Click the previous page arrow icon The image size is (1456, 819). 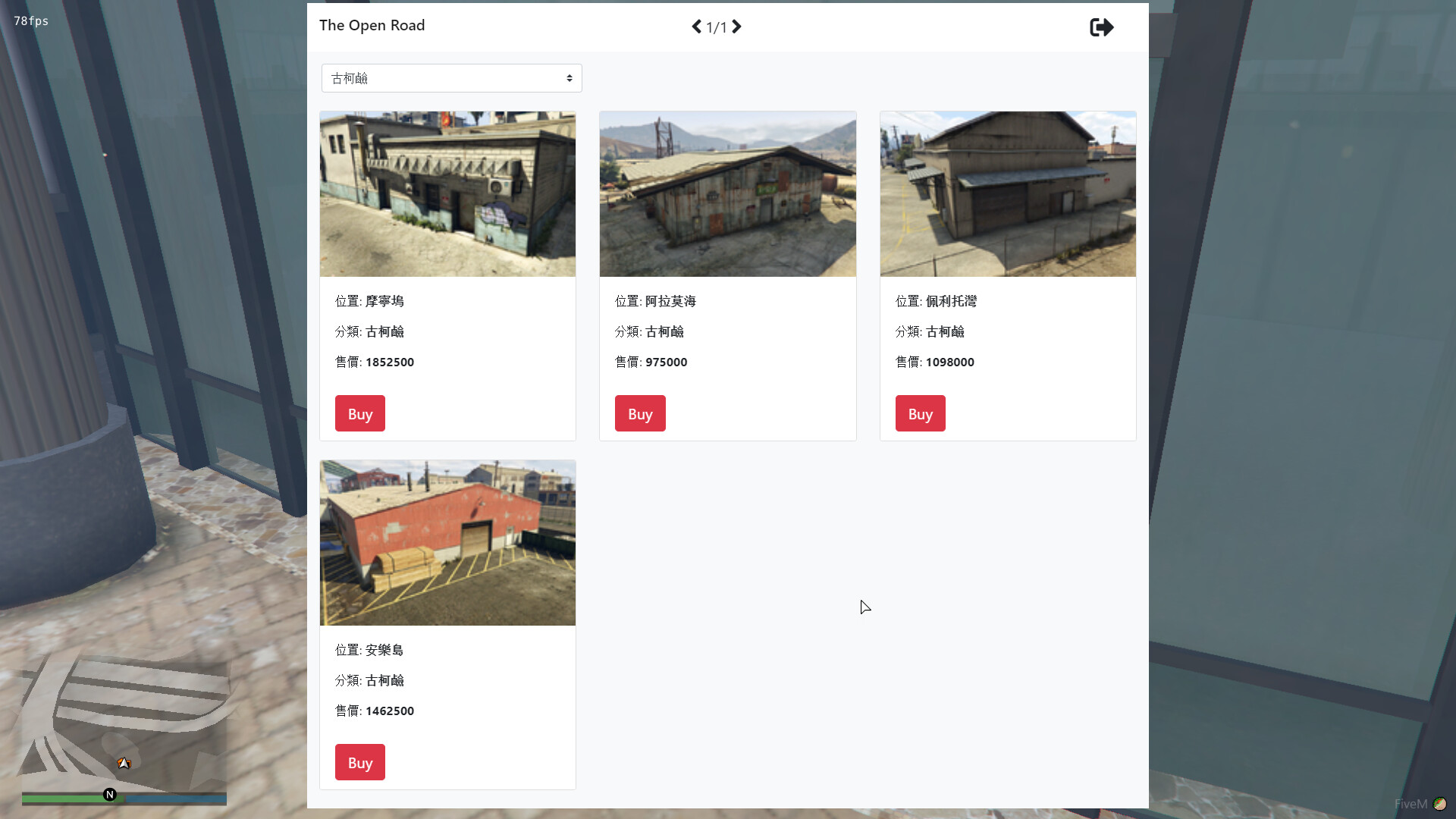click(696, 27)
